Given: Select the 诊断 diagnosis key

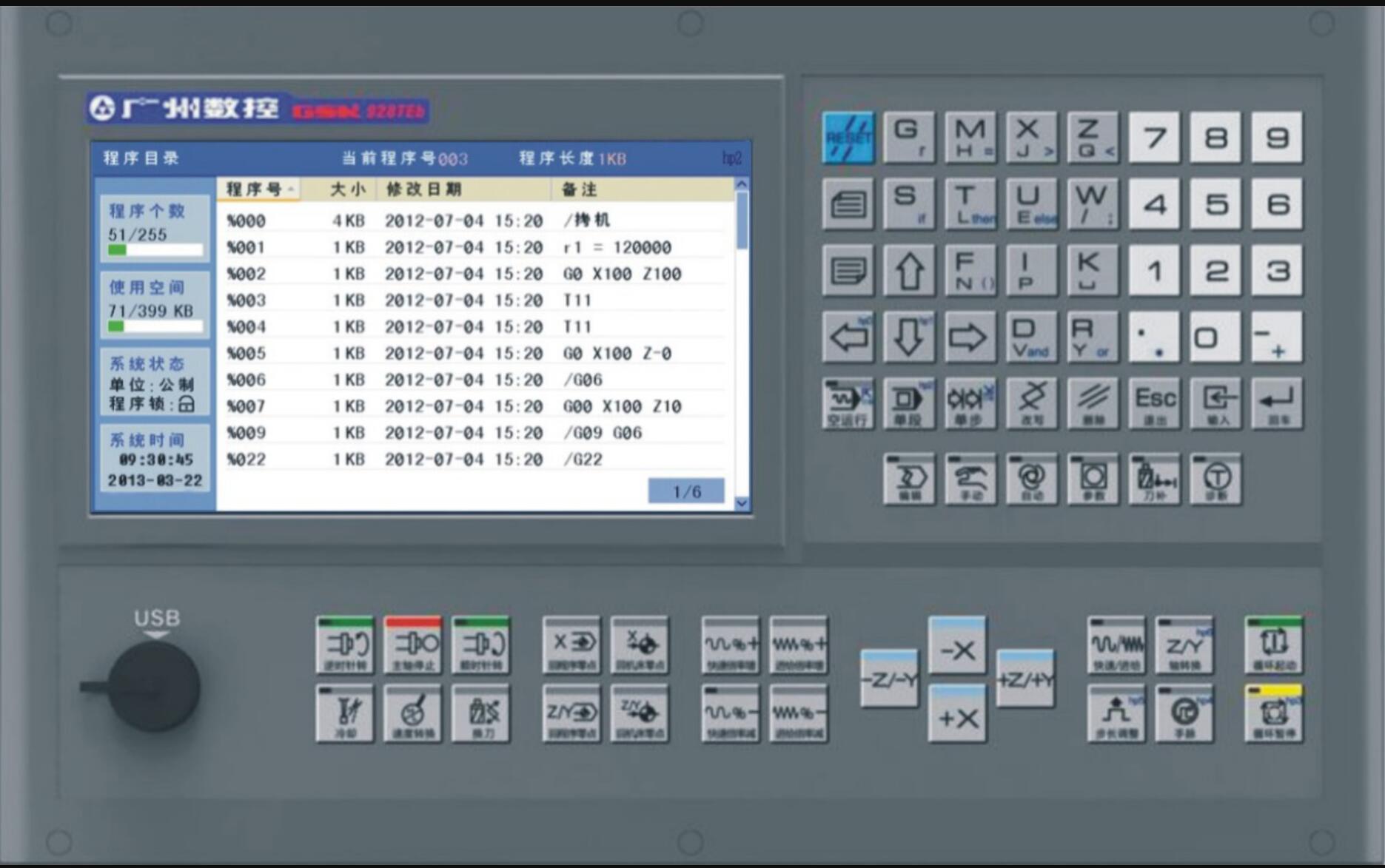Looking at the screenshot, I should coord(1215,479).
